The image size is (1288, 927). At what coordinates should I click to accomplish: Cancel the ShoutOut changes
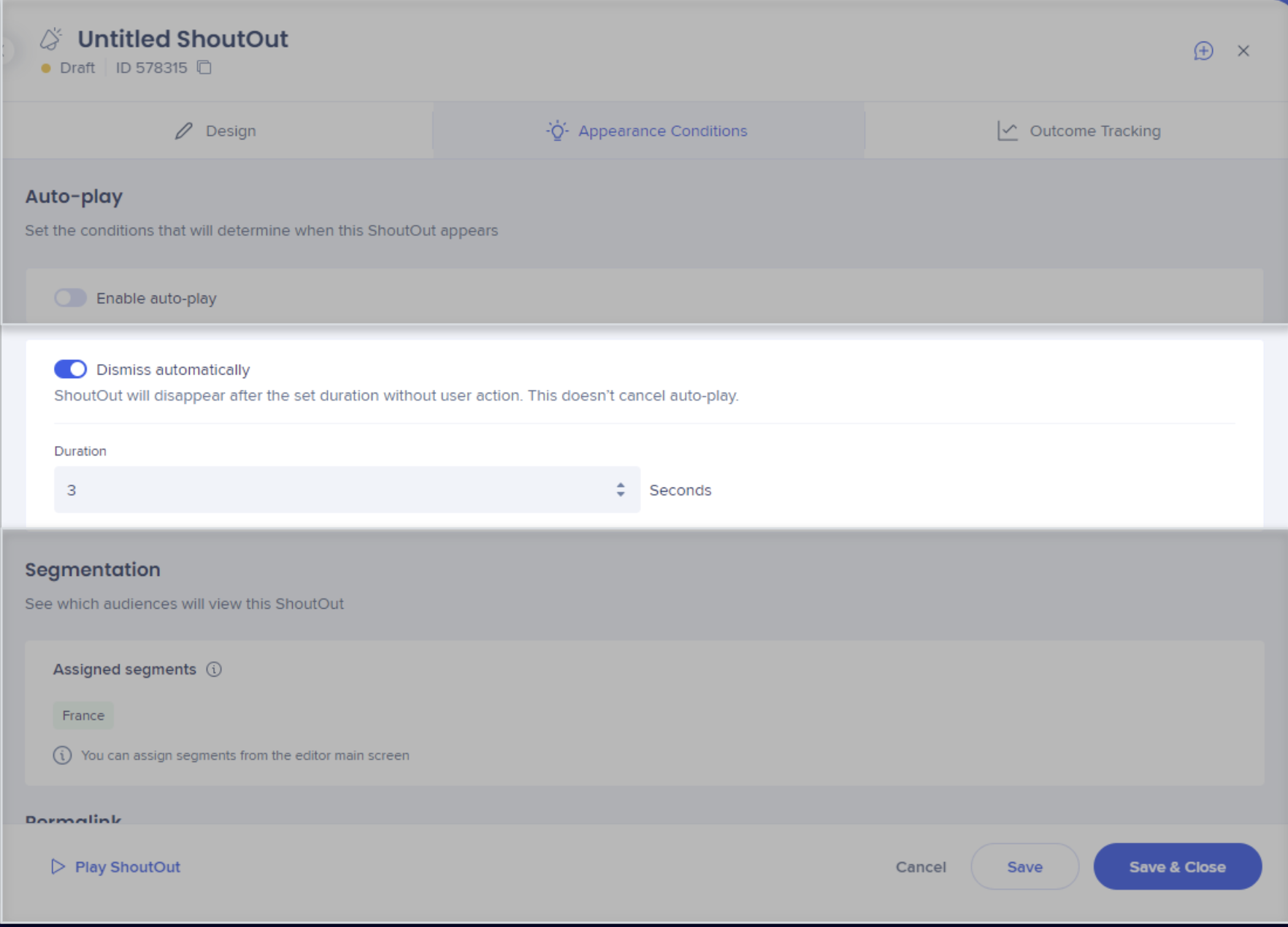[921, 866]
